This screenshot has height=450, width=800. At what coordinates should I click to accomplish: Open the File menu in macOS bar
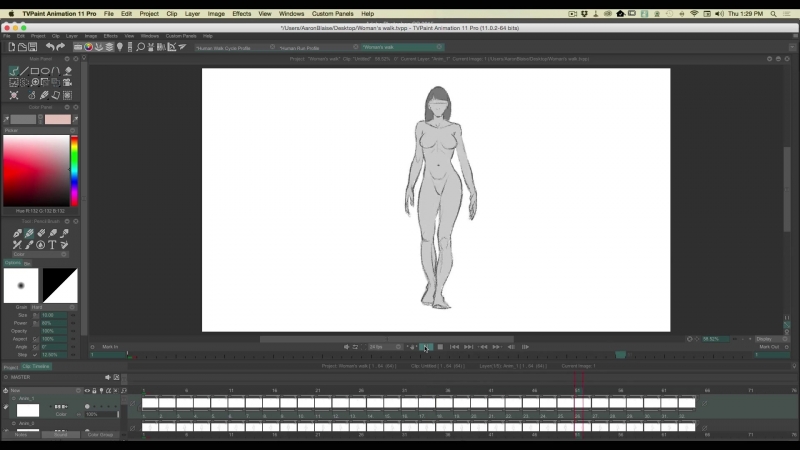point(109,14)
